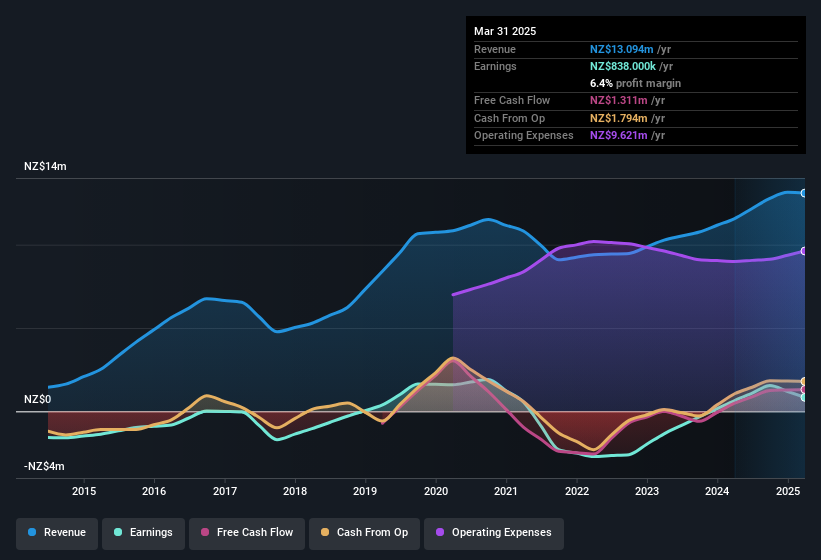Viewport: 821px width, 560px height.
Task: Click the NZ$13.094m revenue value
Action: pos(622,49)
